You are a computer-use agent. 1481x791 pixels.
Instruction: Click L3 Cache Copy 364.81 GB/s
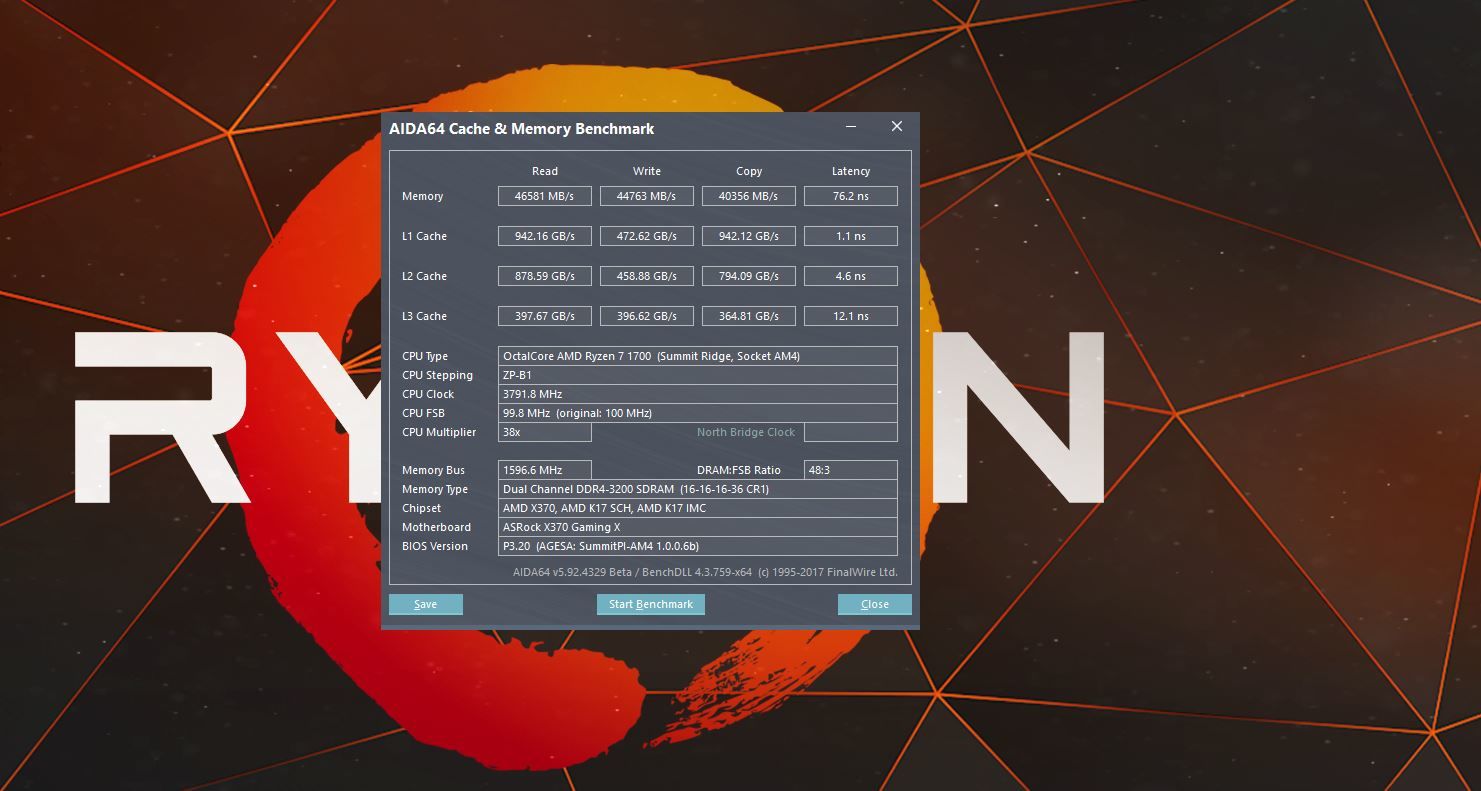coord(749,316)
